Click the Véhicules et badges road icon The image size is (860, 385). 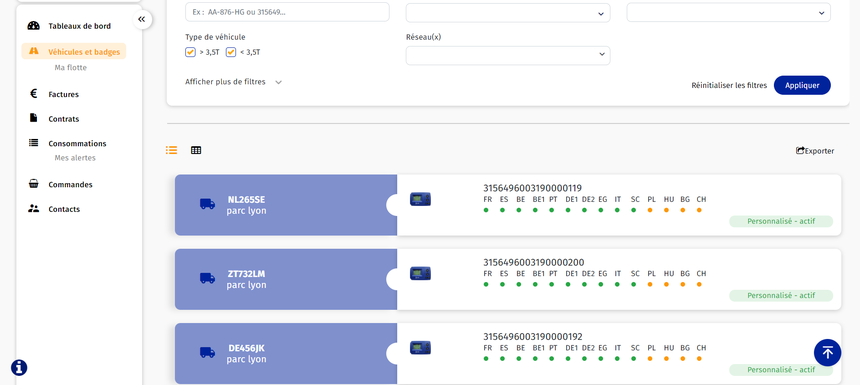coord(34,51)
